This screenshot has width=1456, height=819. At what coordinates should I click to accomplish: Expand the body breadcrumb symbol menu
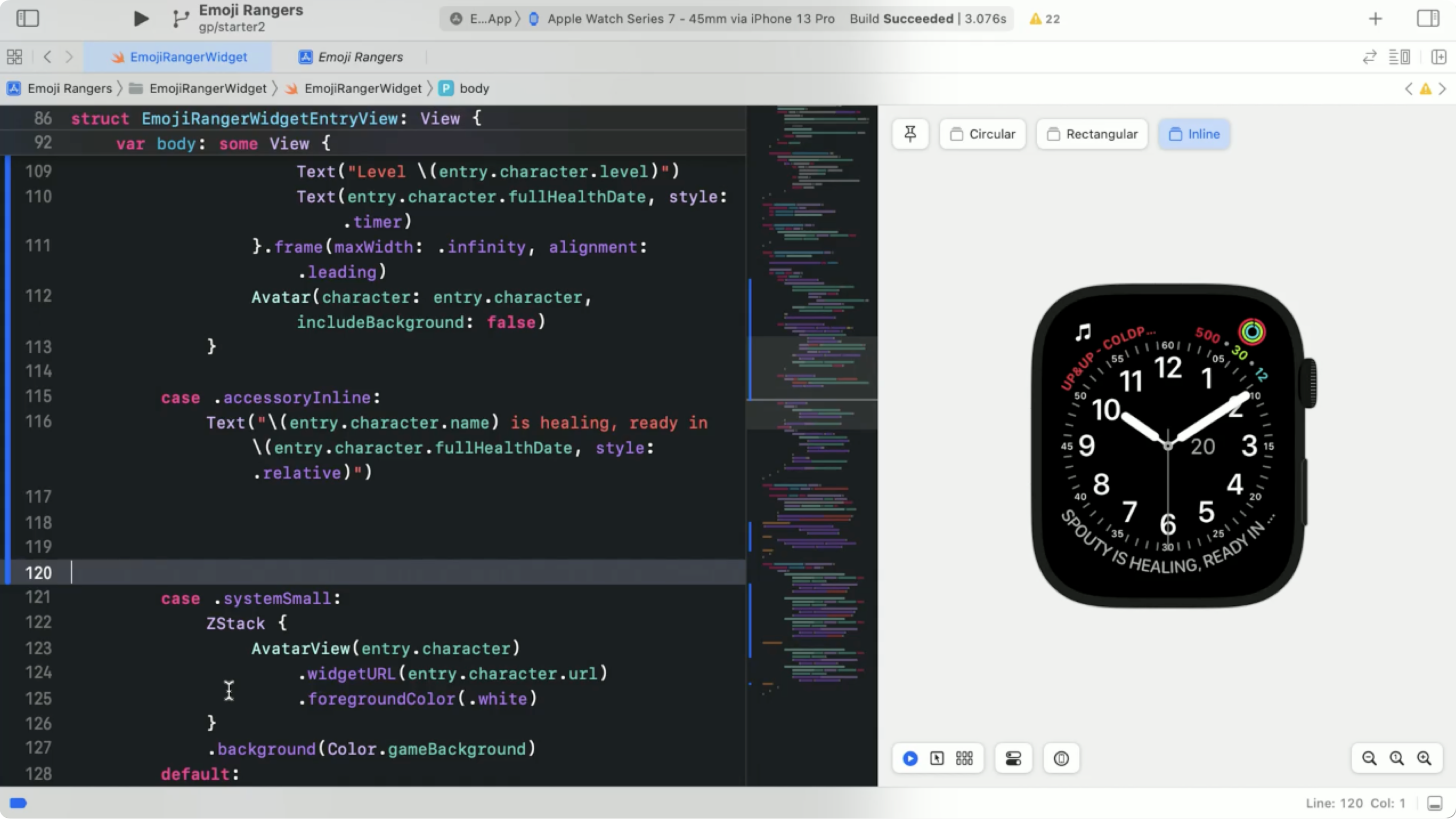click(x=473, y=89)
